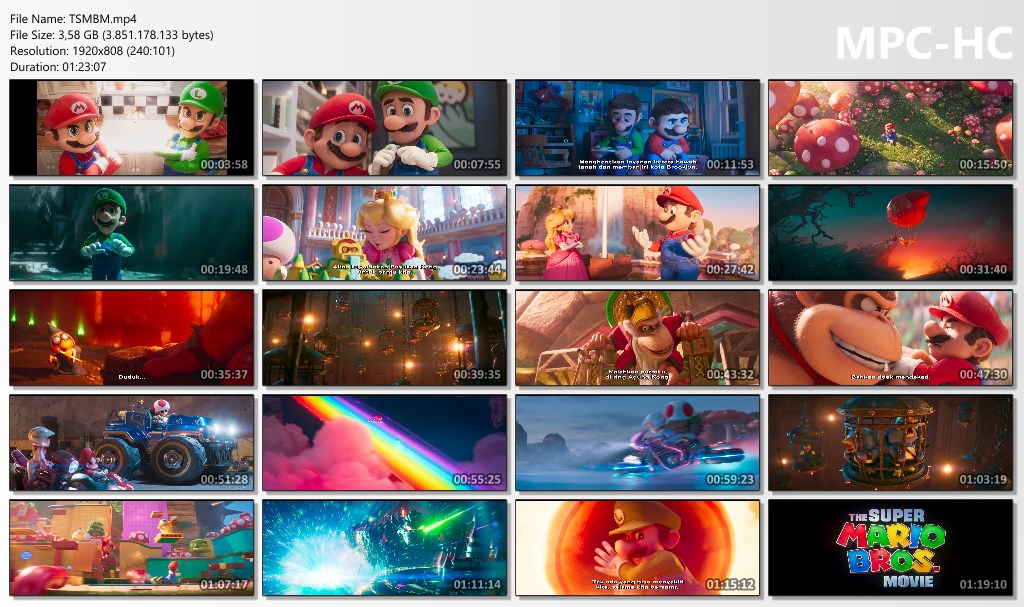Viewport: 1024px width, 607px height.
Task: Open the thumbnail stamped 00:07:55
Action: point(385,127)
